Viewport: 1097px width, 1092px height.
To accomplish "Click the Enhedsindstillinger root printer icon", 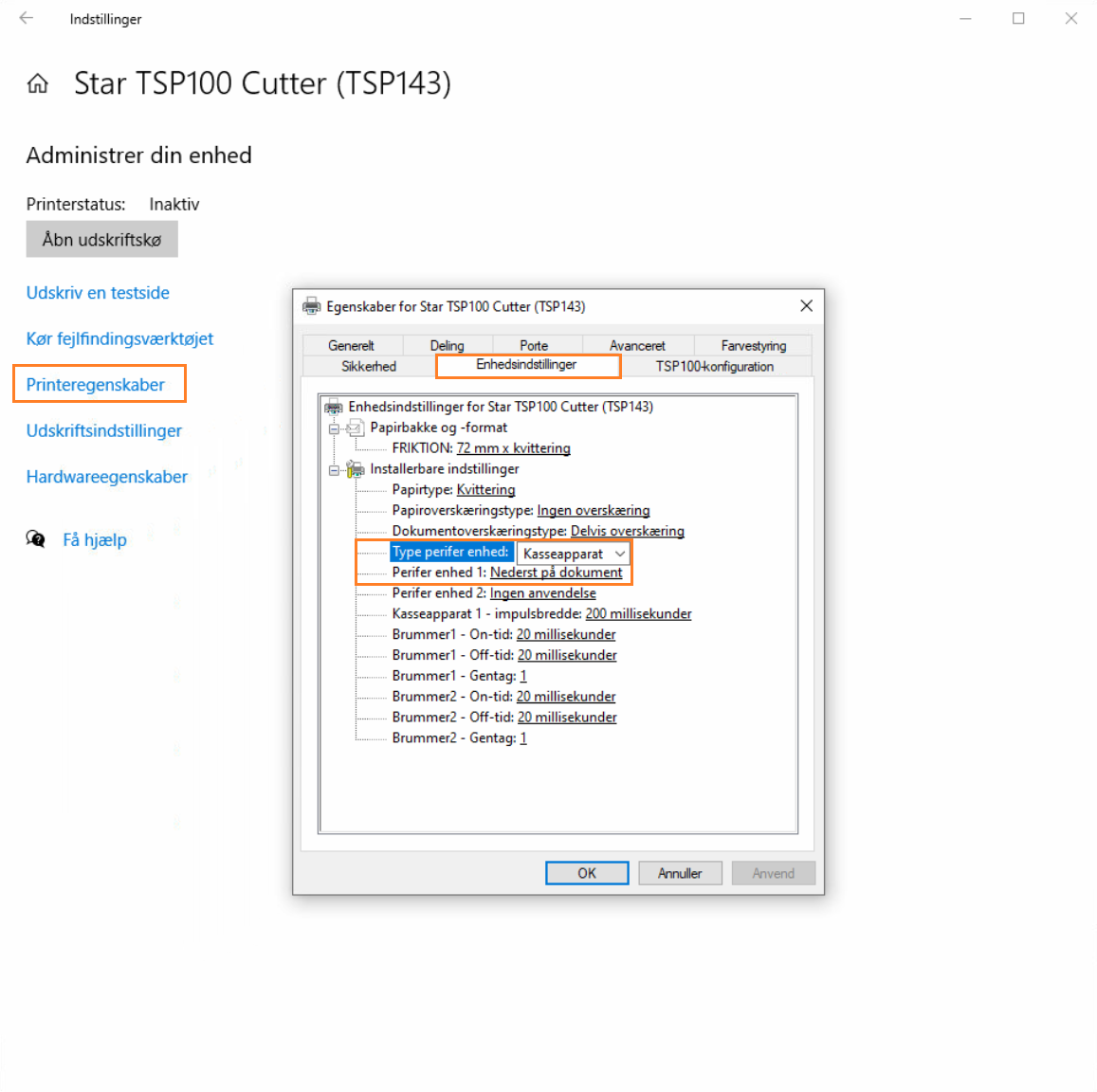I will (x=334, y=408).
